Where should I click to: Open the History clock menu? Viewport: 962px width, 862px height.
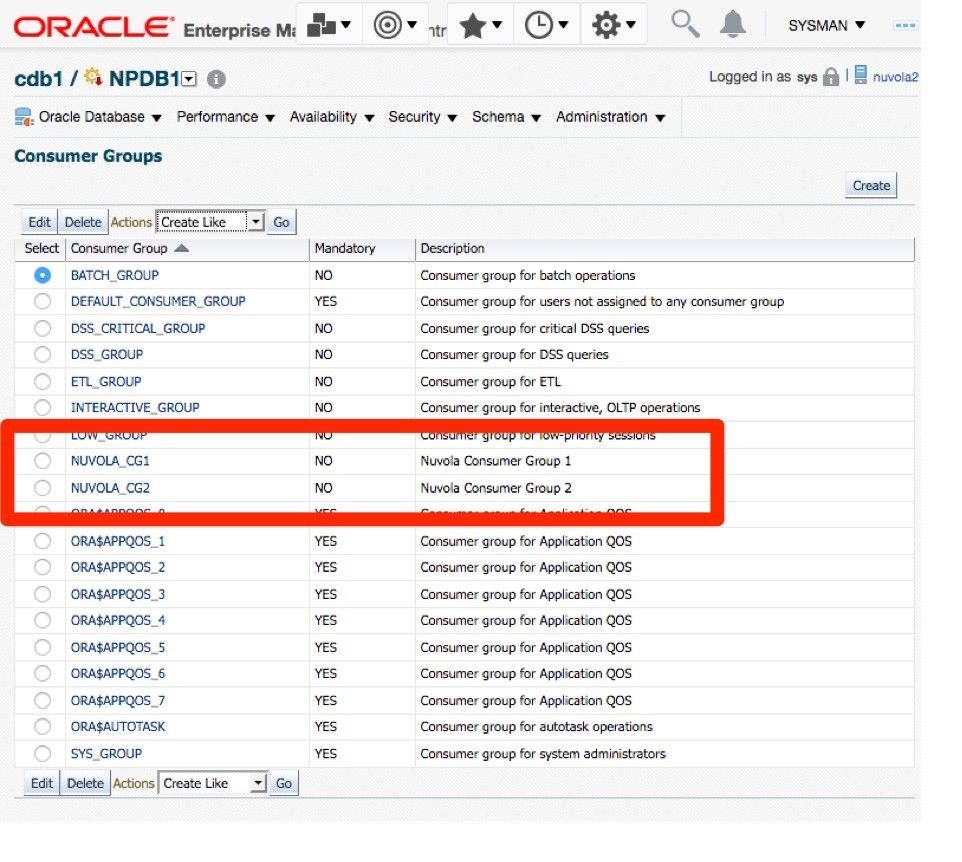coord(546,25)
